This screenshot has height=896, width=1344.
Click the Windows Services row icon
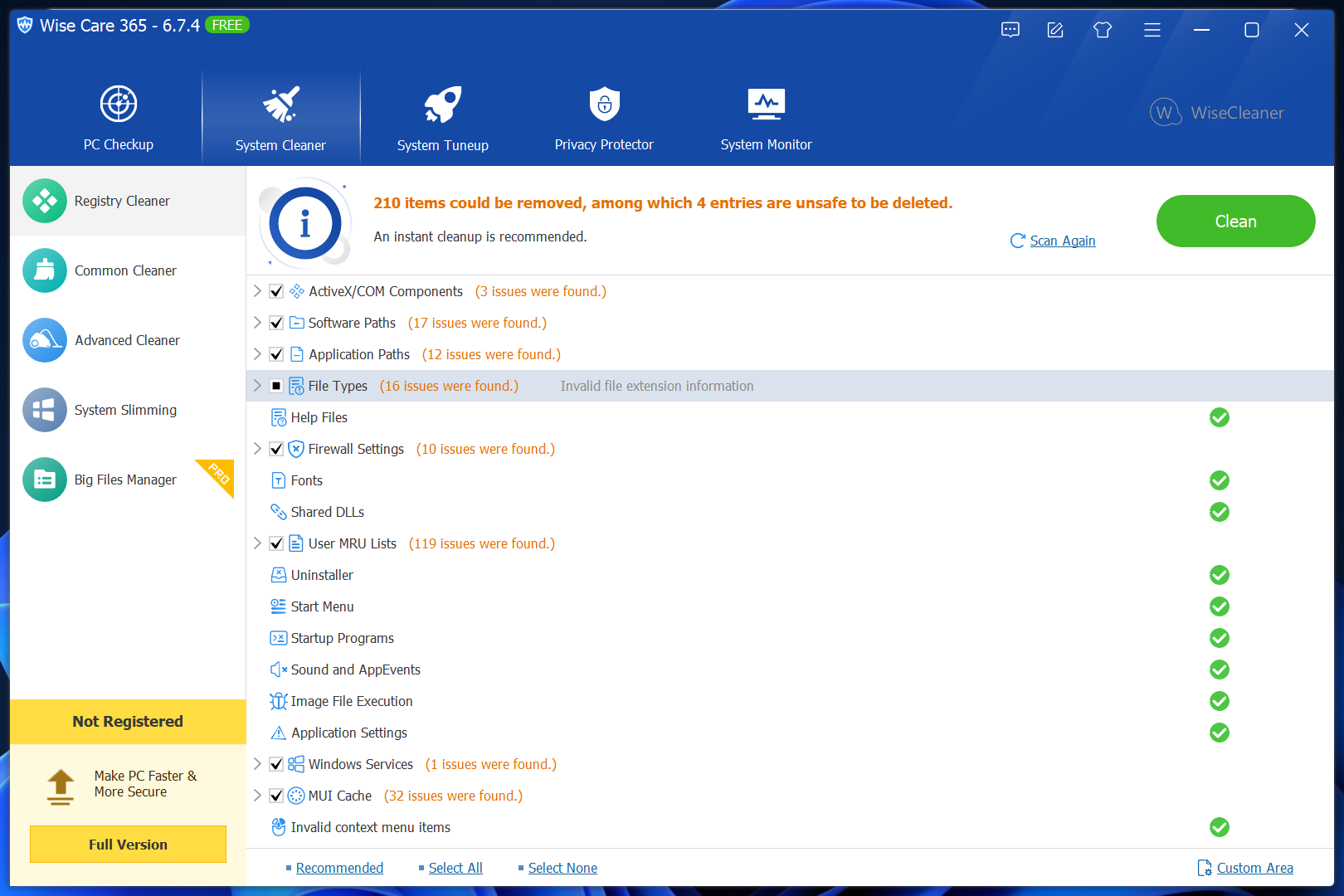pos(296,764)
